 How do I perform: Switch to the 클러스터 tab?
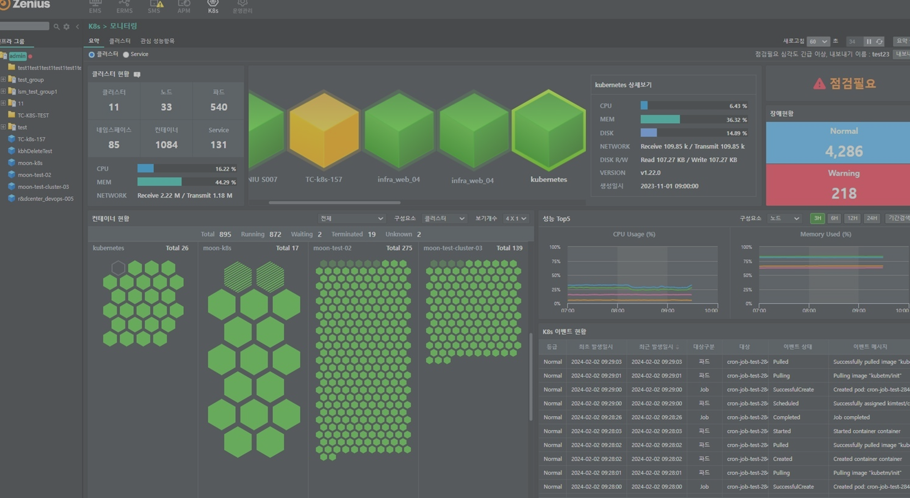click(120, 41)
